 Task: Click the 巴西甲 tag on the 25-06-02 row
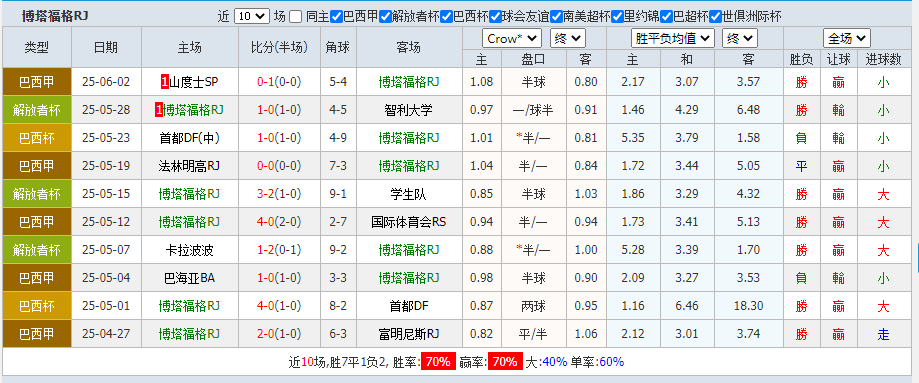point(37,82)
